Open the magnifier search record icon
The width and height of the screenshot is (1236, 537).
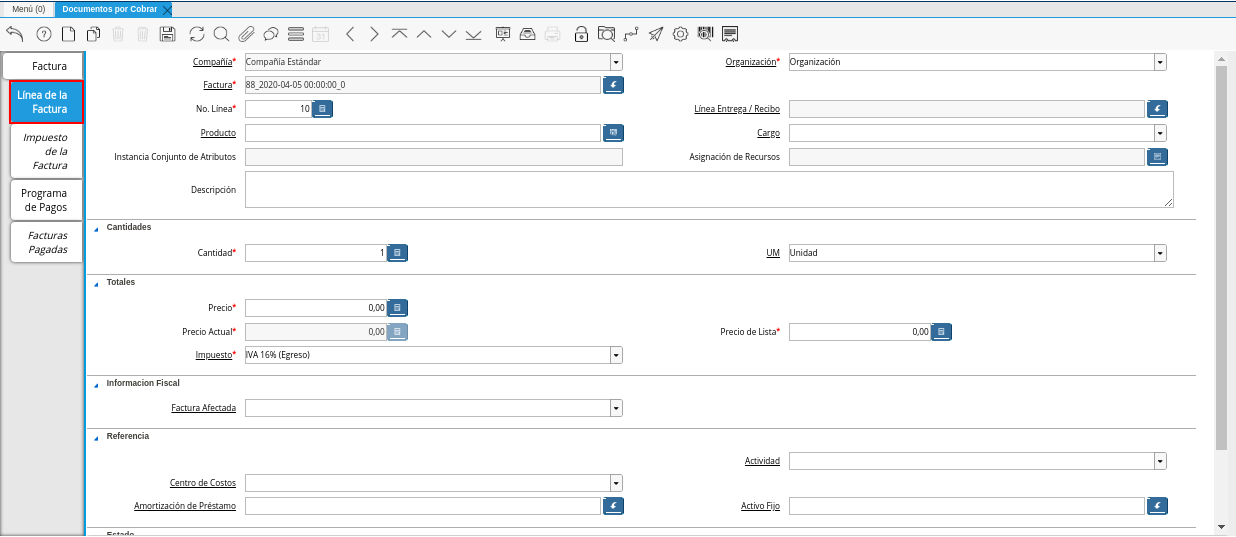221,34
